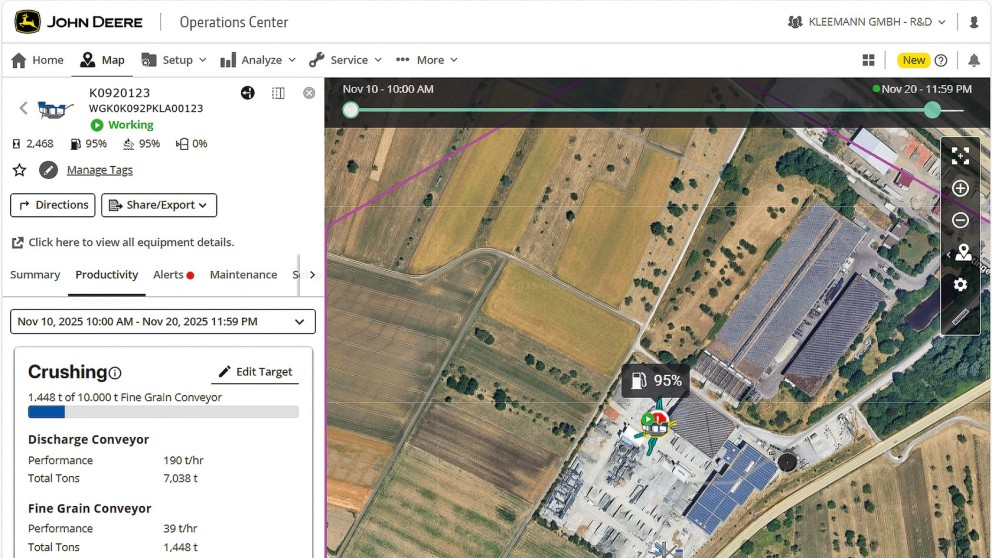Switch to the Alerts tab

point(173,275)
